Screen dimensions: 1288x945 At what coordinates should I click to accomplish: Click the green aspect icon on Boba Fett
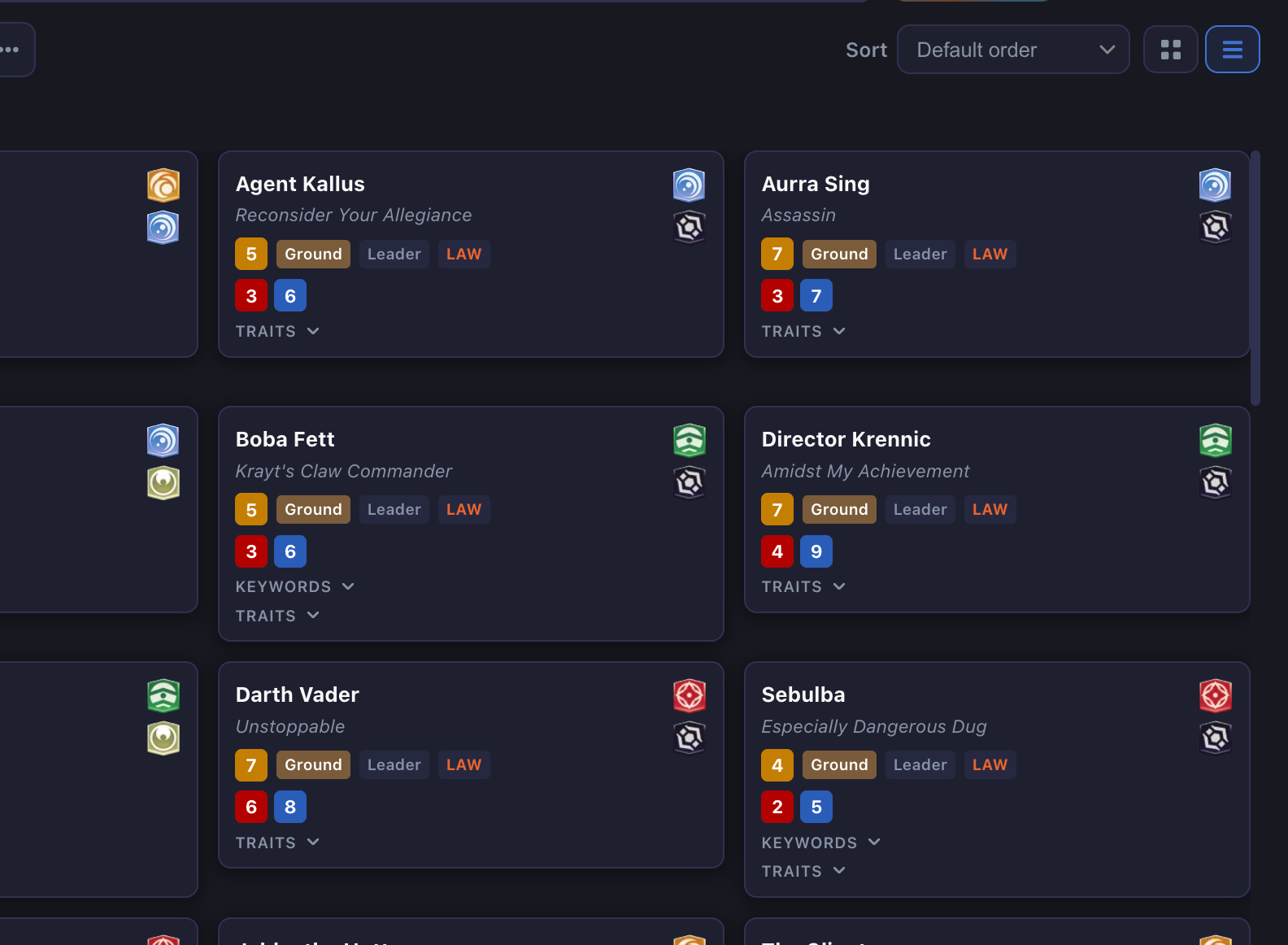point(689,441)
